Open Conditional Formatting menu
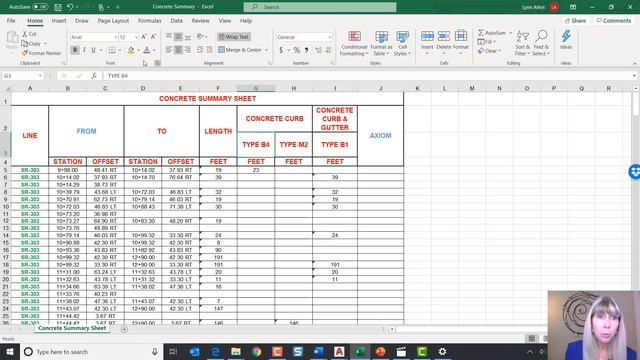The image size is (640, 360). tap(354, 43)
